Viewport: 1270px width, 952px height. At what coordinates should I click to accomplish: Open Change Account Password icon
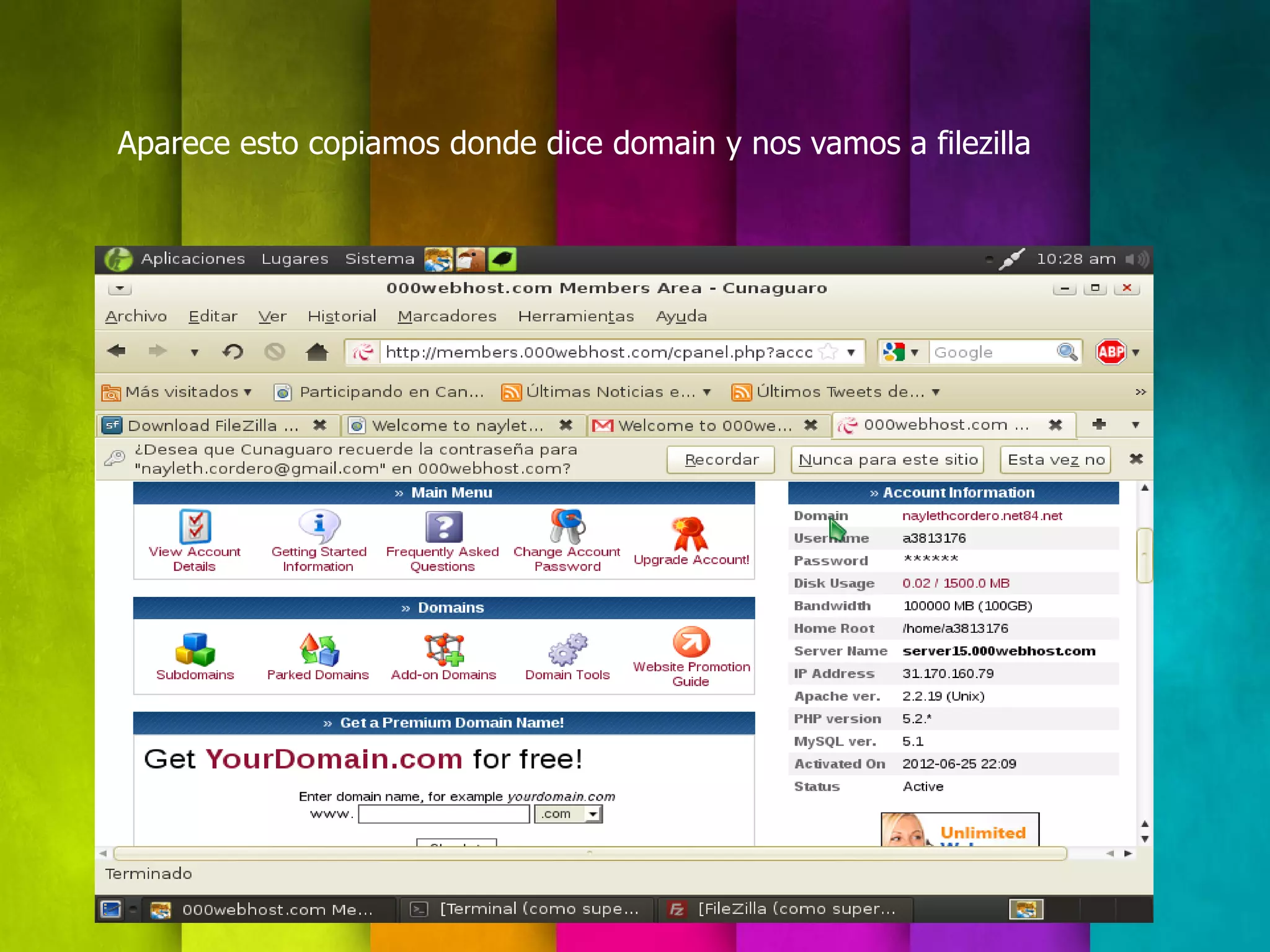click(x=567, y=526)
